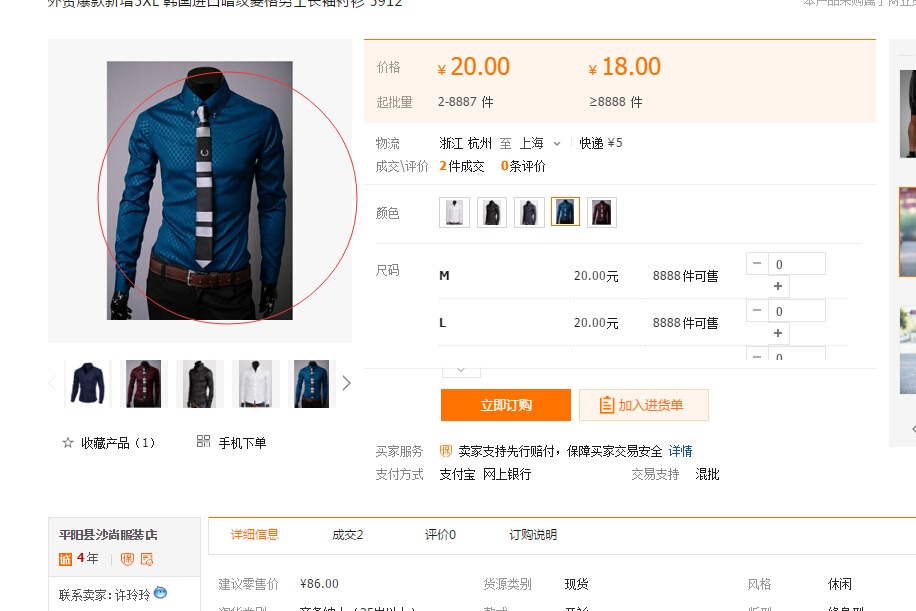Click the 加入进货单 button
Image resolution: width=916 pixels, height=611 pixels.
[x=644, y=405]
